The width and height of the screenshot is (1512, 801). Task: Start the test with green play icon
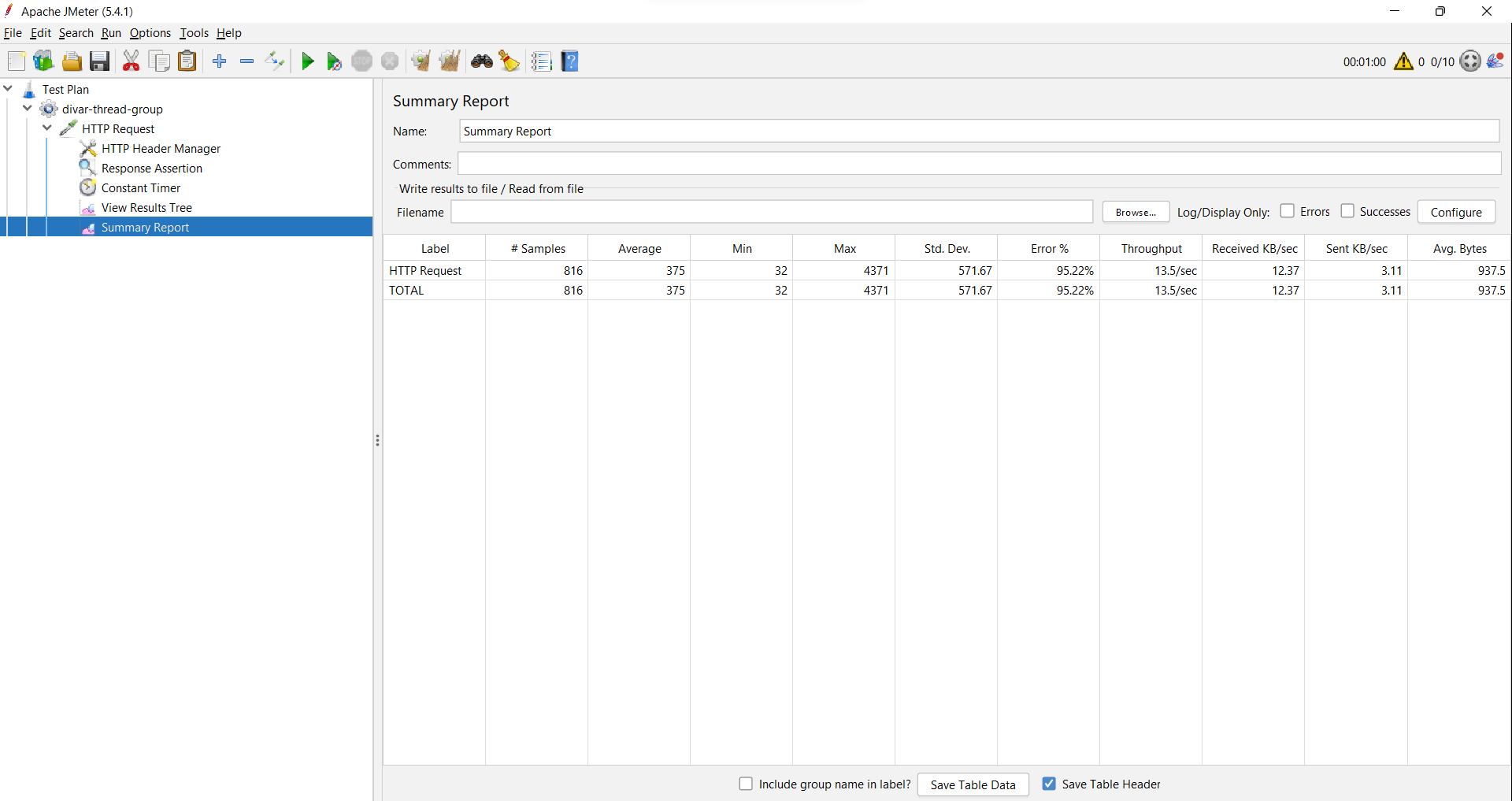(308, 61)
